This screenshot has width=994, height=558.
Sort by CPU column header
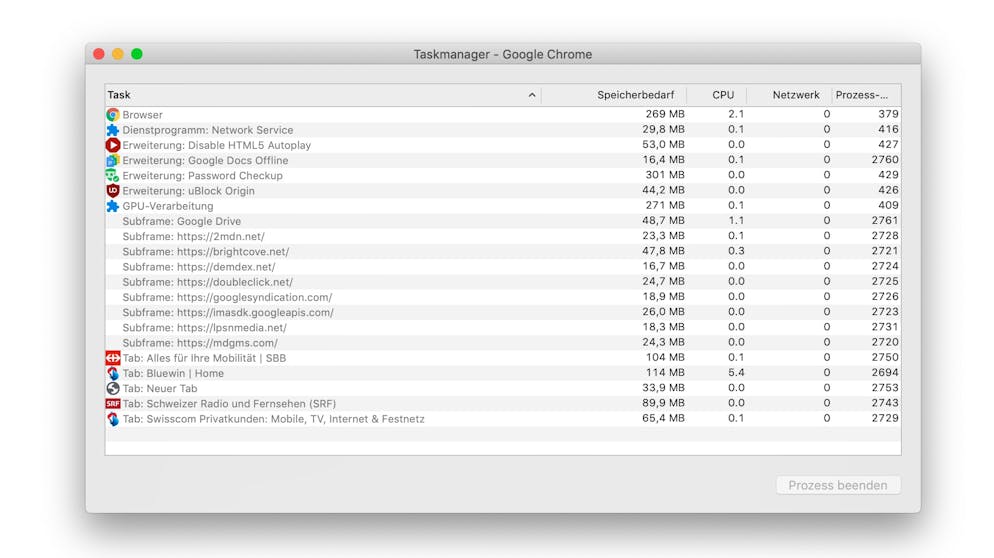pos(717,95)
